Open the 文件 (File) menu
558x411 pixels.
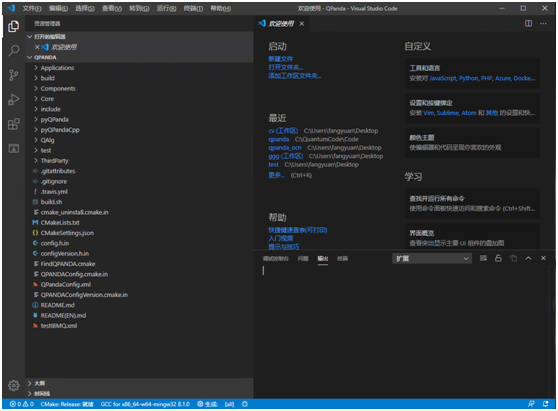coord(32,8)
